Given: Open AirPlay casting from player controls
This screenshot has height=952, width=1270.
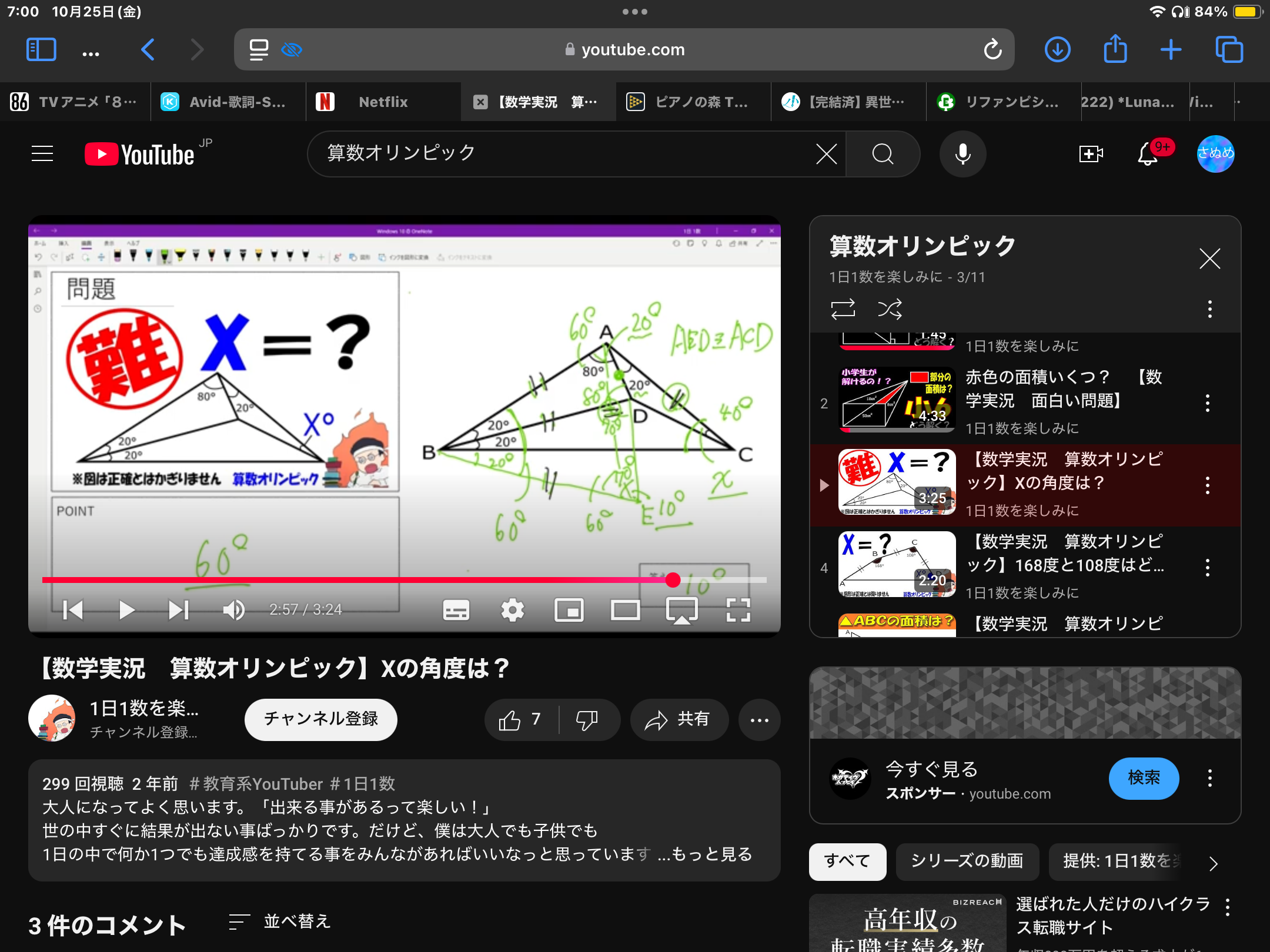Looking at the screenshot, I should pyautogui.click(x=681, y=610).
